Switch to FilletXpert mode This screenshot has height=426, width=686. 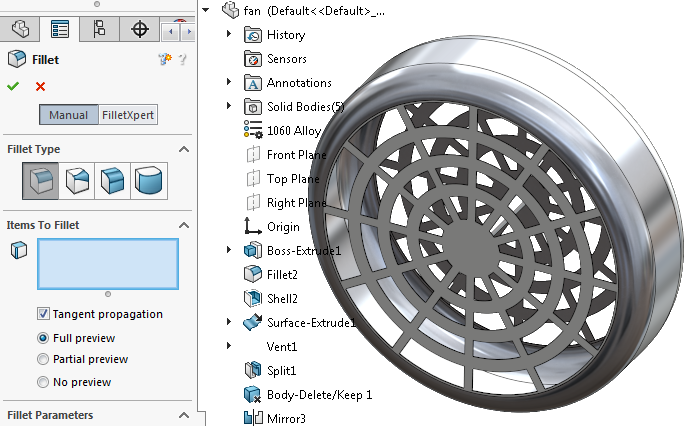[x=128, y=115]
